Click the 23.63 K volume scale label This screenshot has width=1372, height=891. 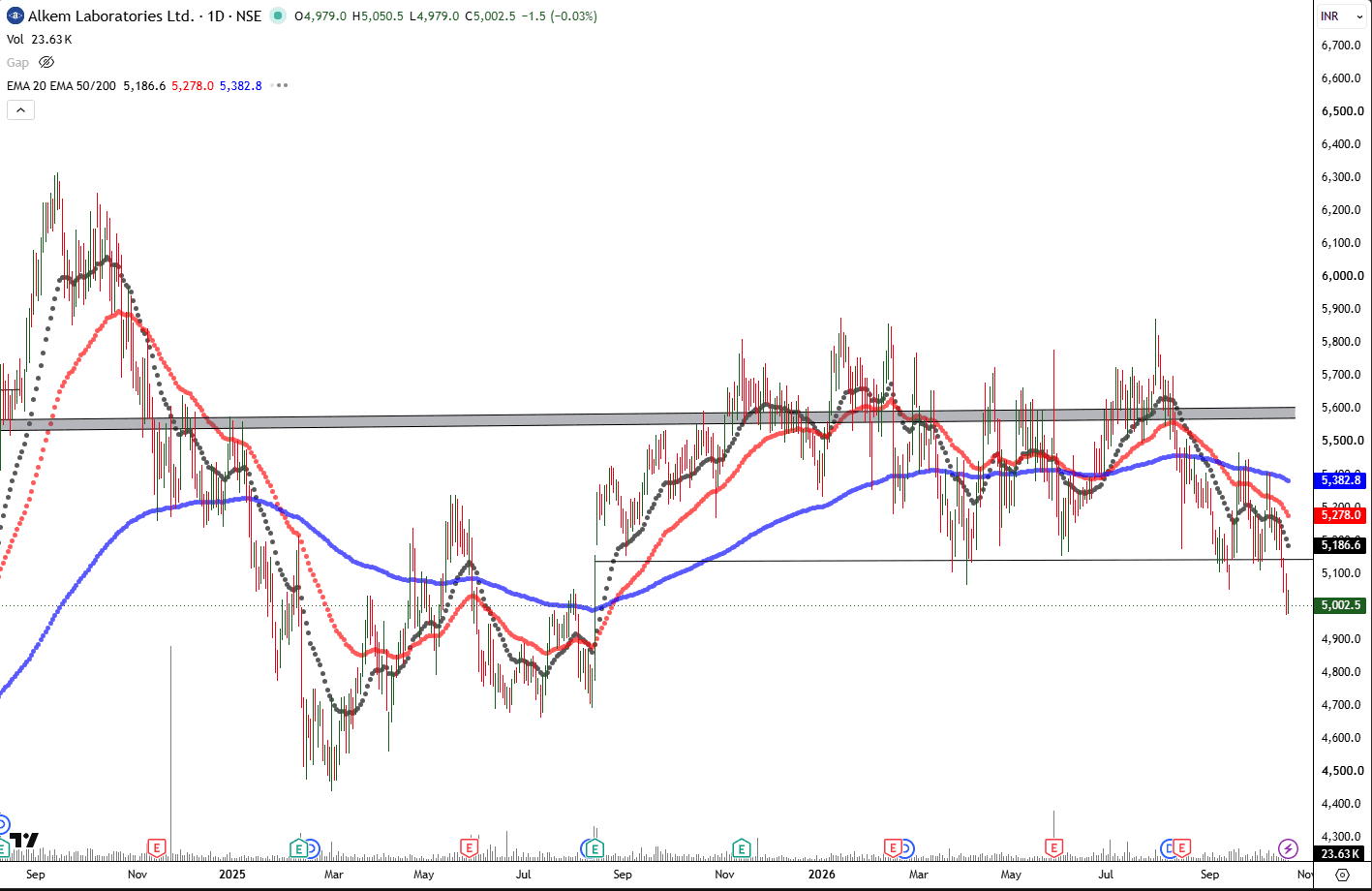point(1340,853)
